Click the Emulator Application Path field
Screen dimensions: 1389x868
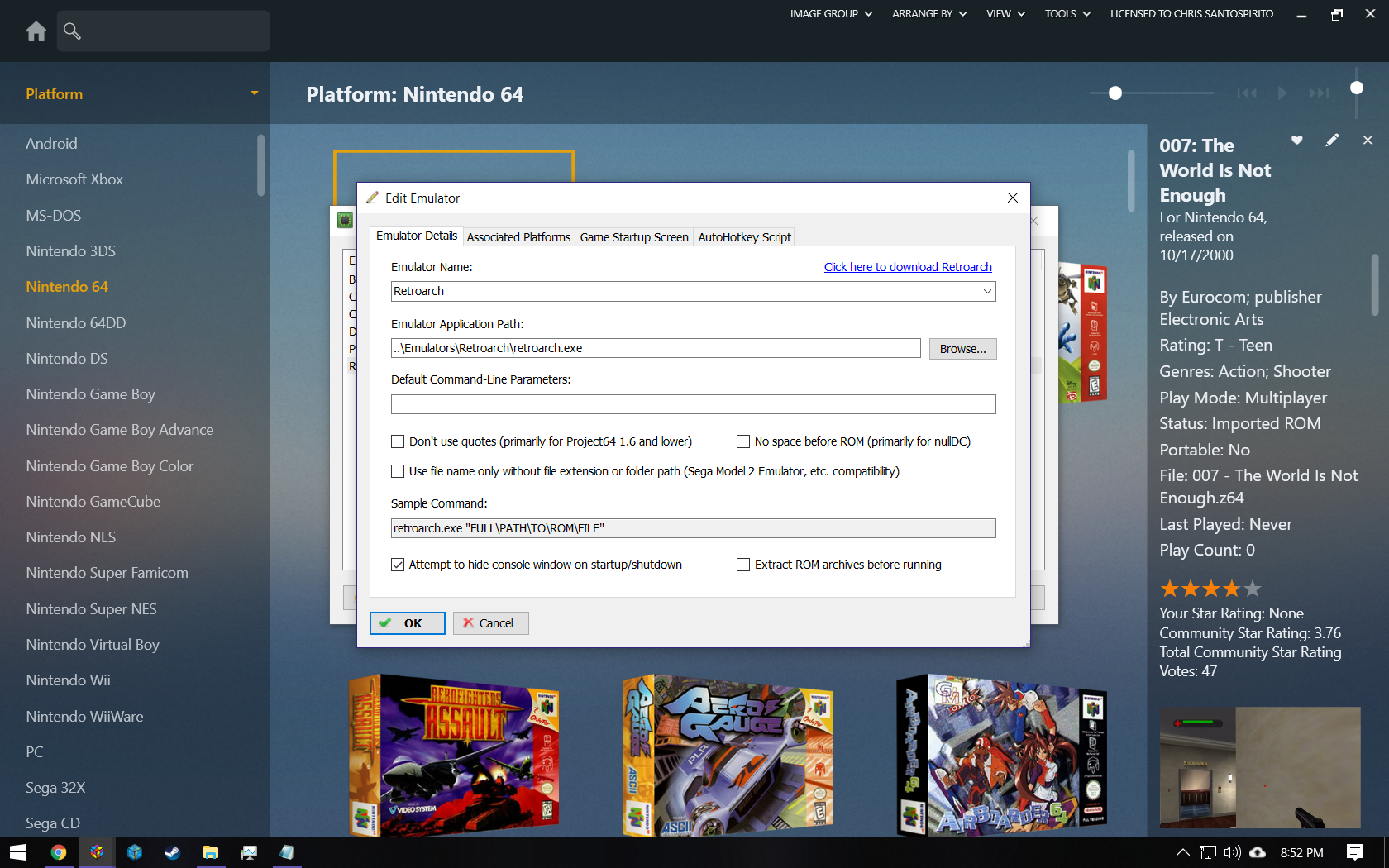coord(656,348)
